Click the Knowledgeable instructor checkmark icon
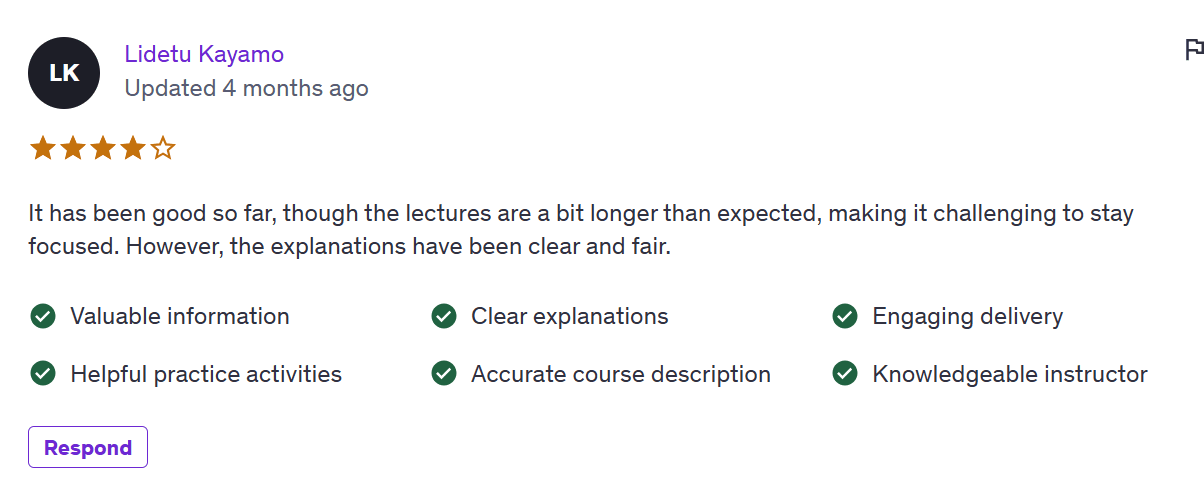Screen dimensions: 1204x481 (x=845, y=374)
